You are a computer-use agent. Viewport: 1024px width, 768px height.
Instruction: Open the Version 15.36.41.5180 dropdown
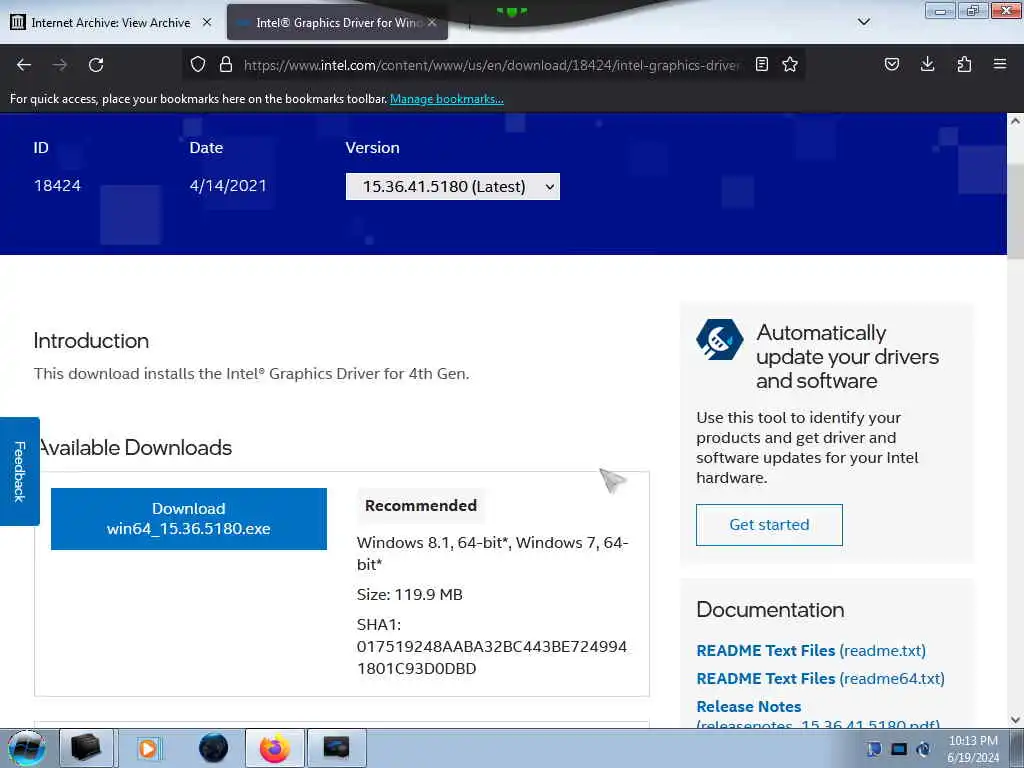453,187
